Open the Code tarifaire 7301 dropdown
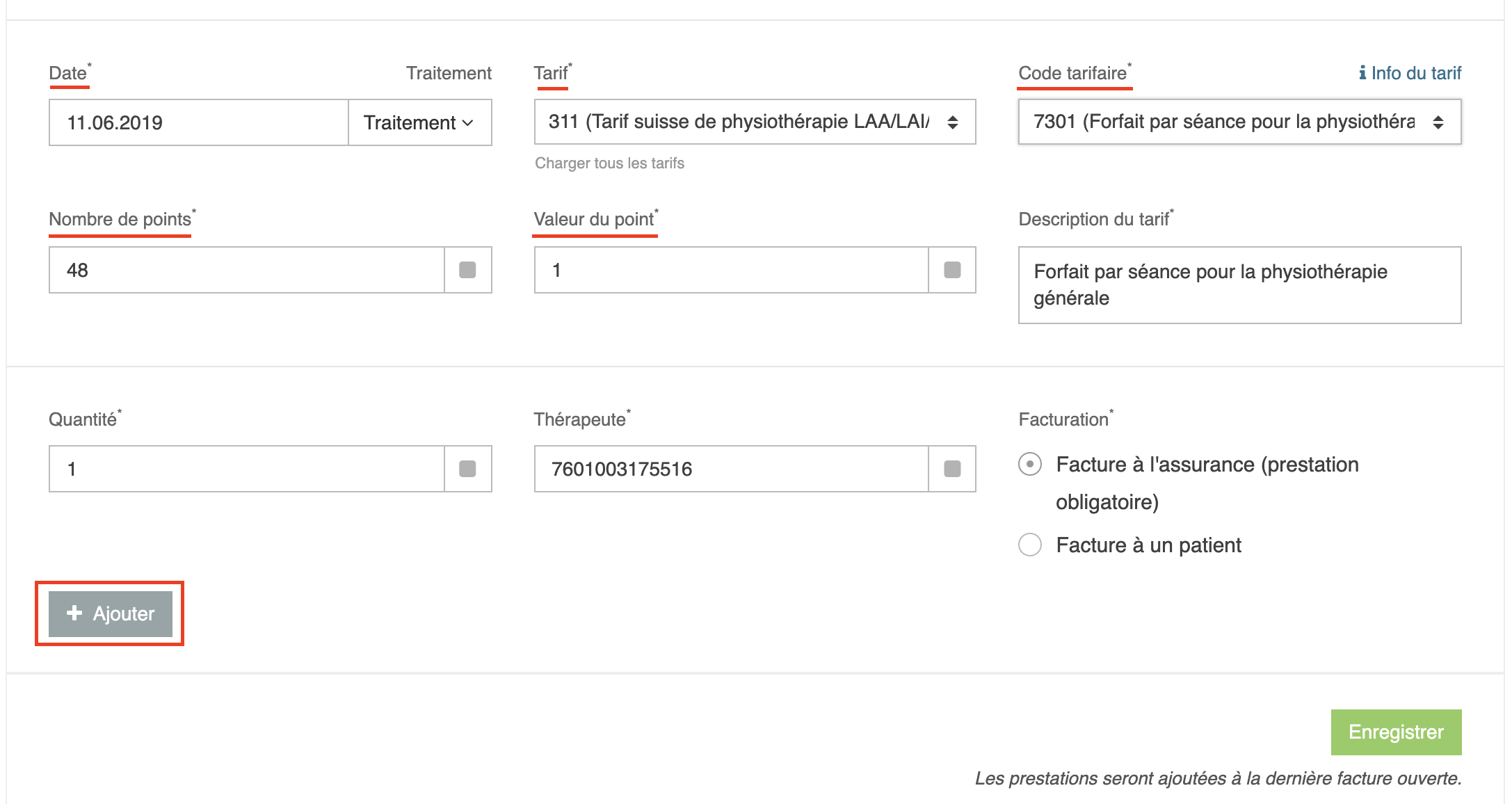This screenshot has width=1512, height=804. pyautogui.click(x=1239, y=122)
